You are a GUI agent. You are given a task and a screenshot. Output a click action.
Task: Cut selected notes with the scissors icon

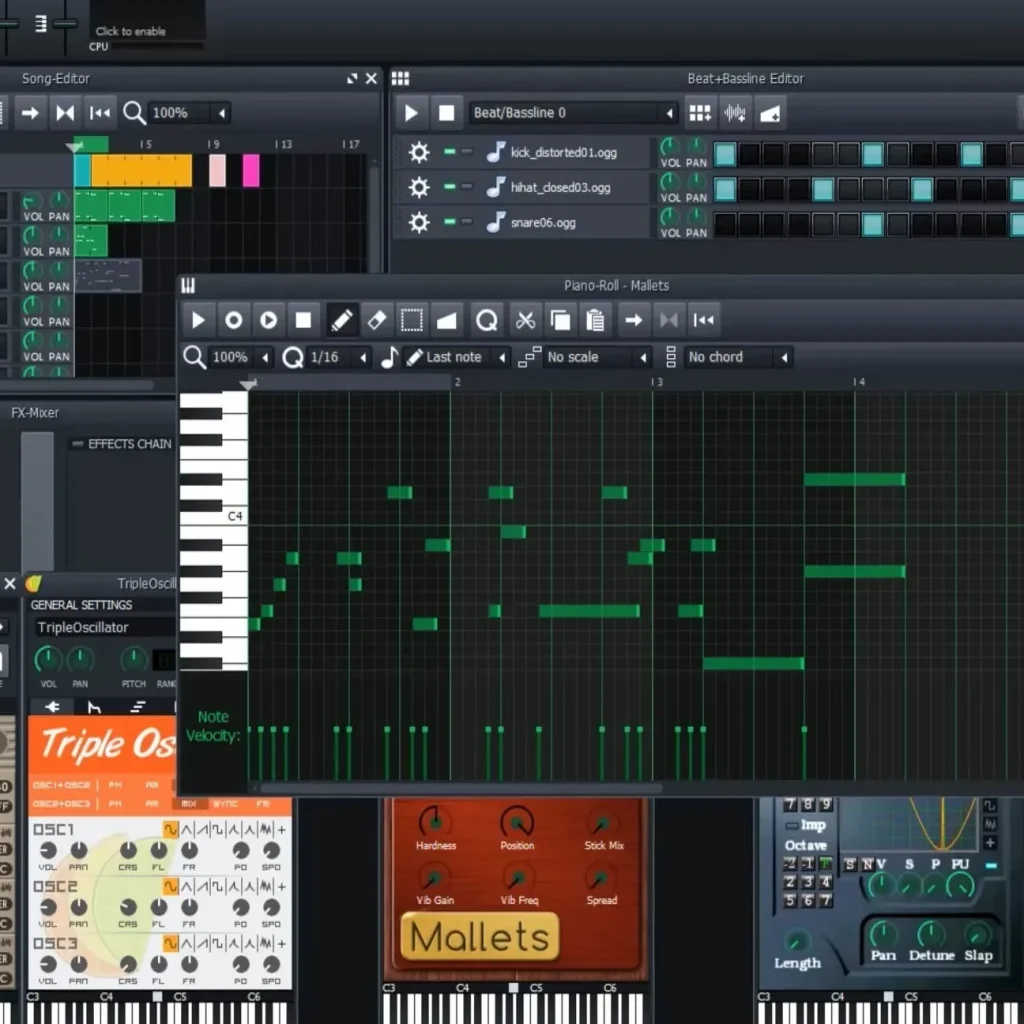[525, 319]
